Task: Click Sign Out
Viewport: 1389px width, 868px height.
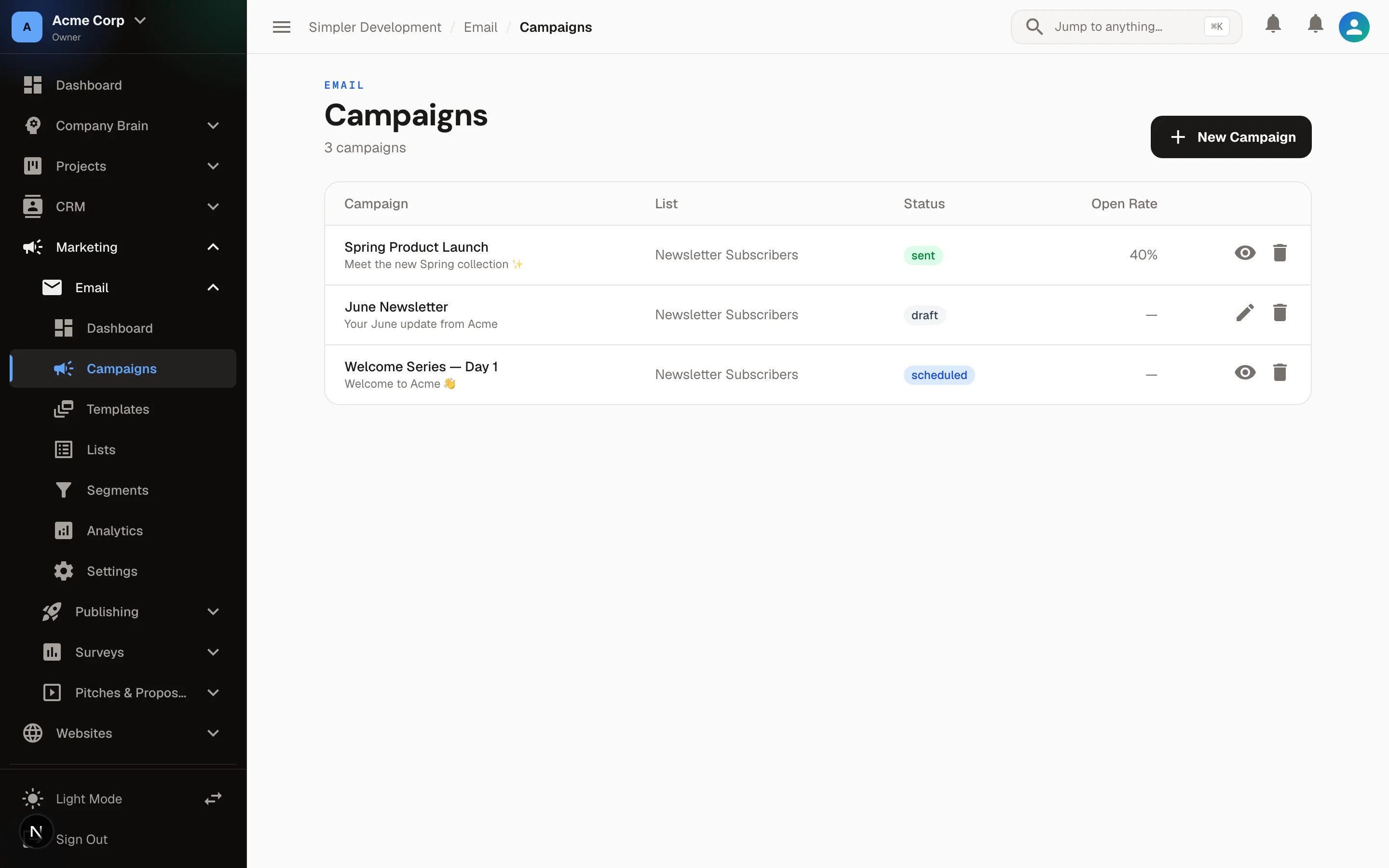Action: click(82, 839)
